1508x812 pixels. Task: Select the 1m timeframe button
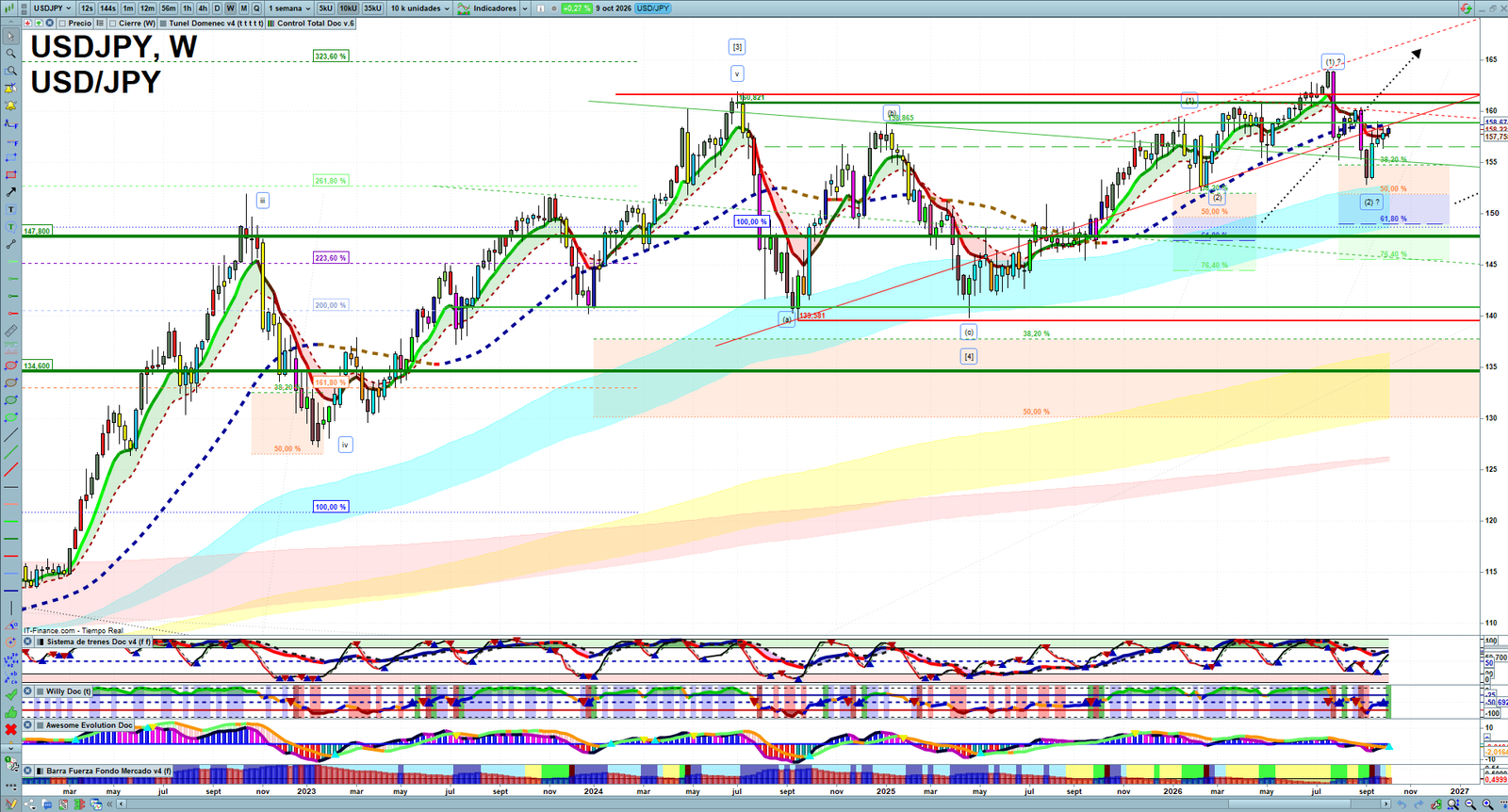pos(128,8)
